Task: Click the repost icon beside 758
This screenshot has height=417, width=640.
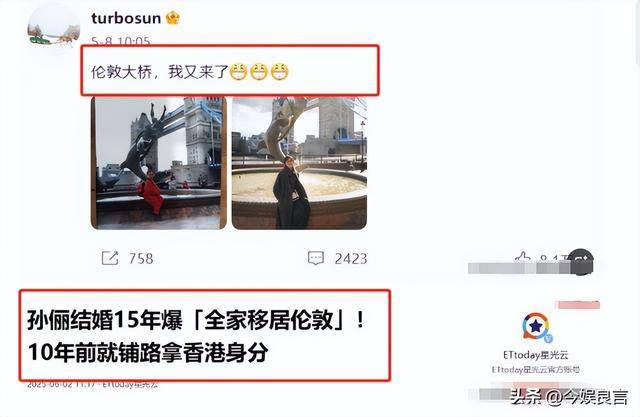Action: 110,258
